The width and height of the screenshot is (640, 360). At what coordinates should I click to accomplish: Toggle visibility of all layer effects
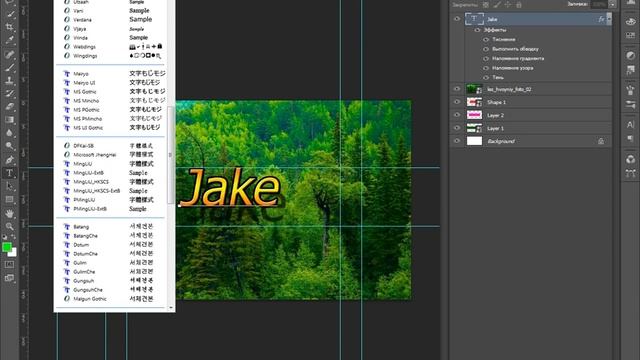(x=477, y=30)
